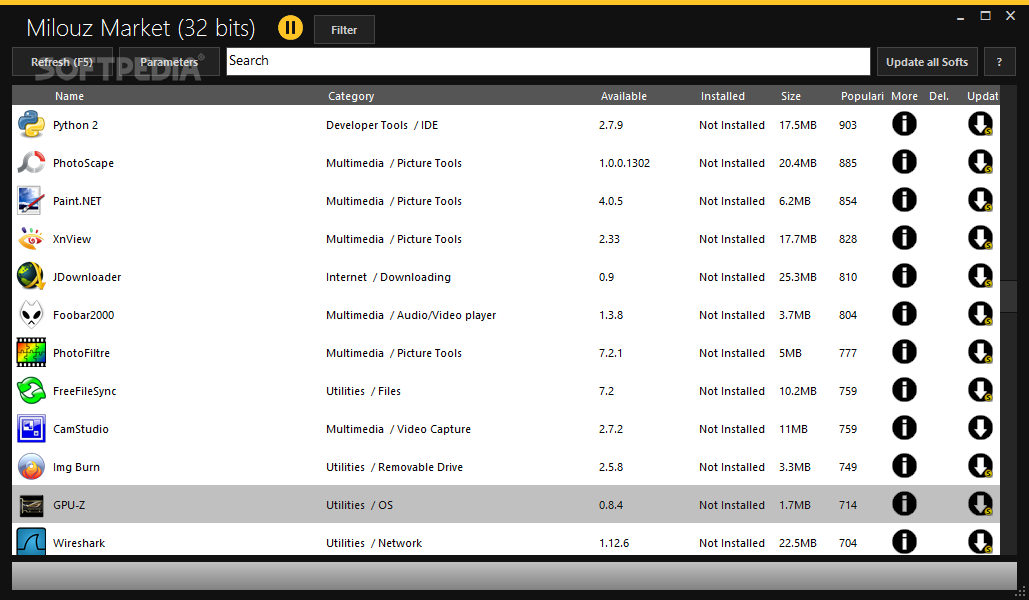This screenshot has height=600, width=1029.
Task: Click Img Burn download icon
Action: (980, 467)
